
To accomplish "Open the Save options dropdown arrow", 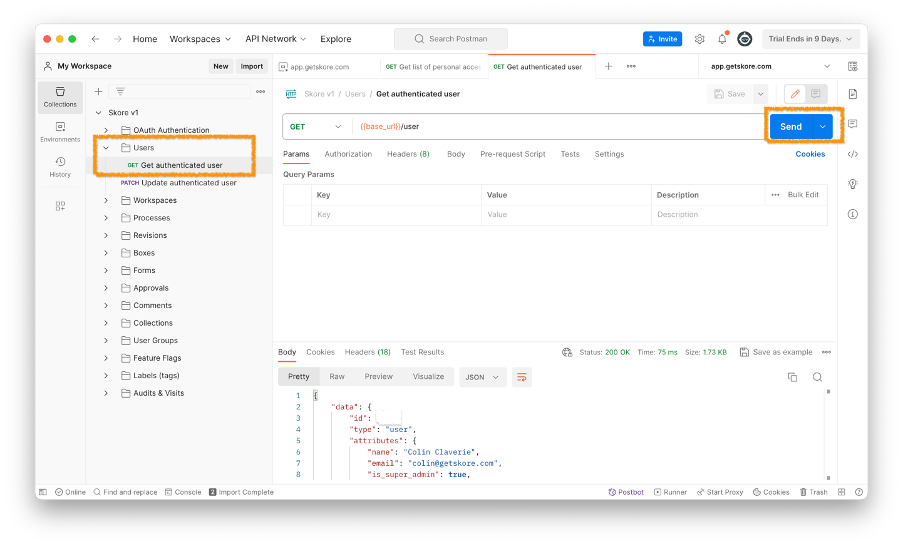I will point(761,93).
